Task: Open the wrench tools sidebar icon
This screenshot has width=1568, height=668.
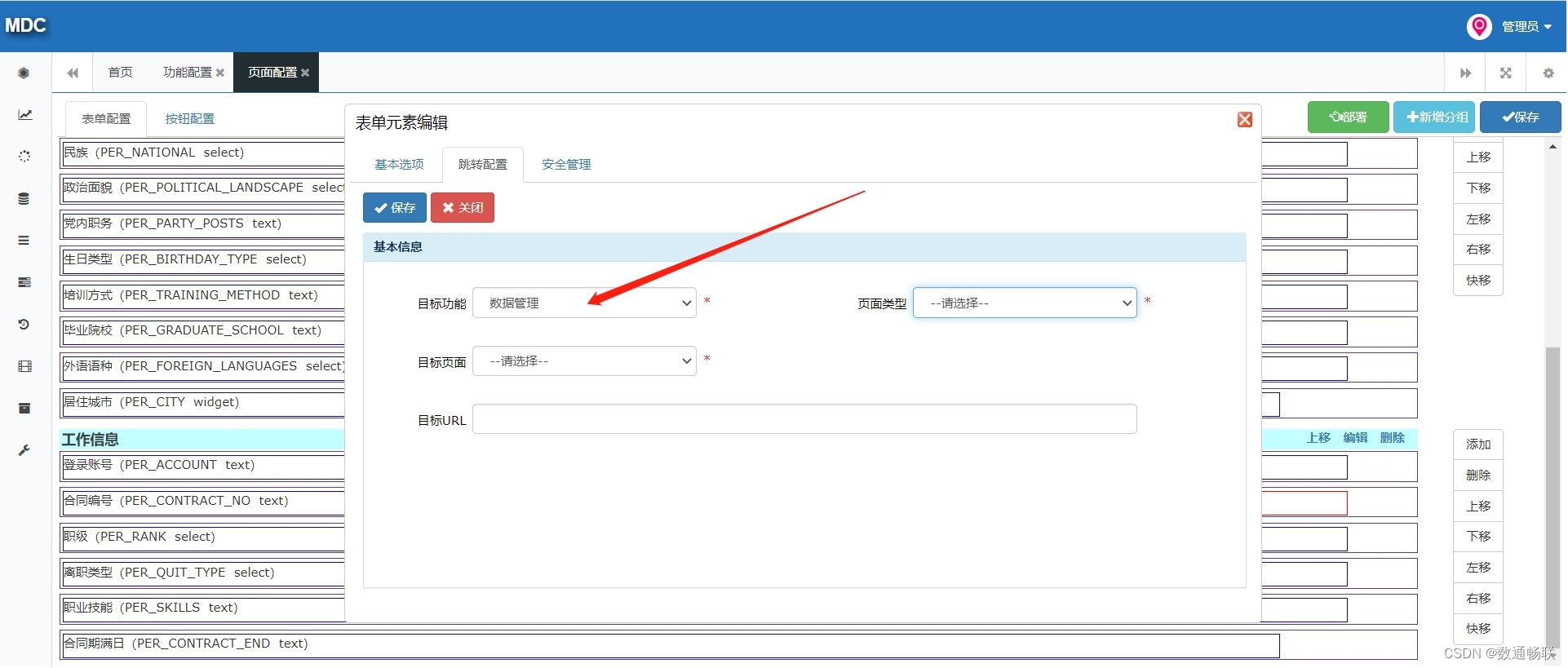Action: [24, 450]
